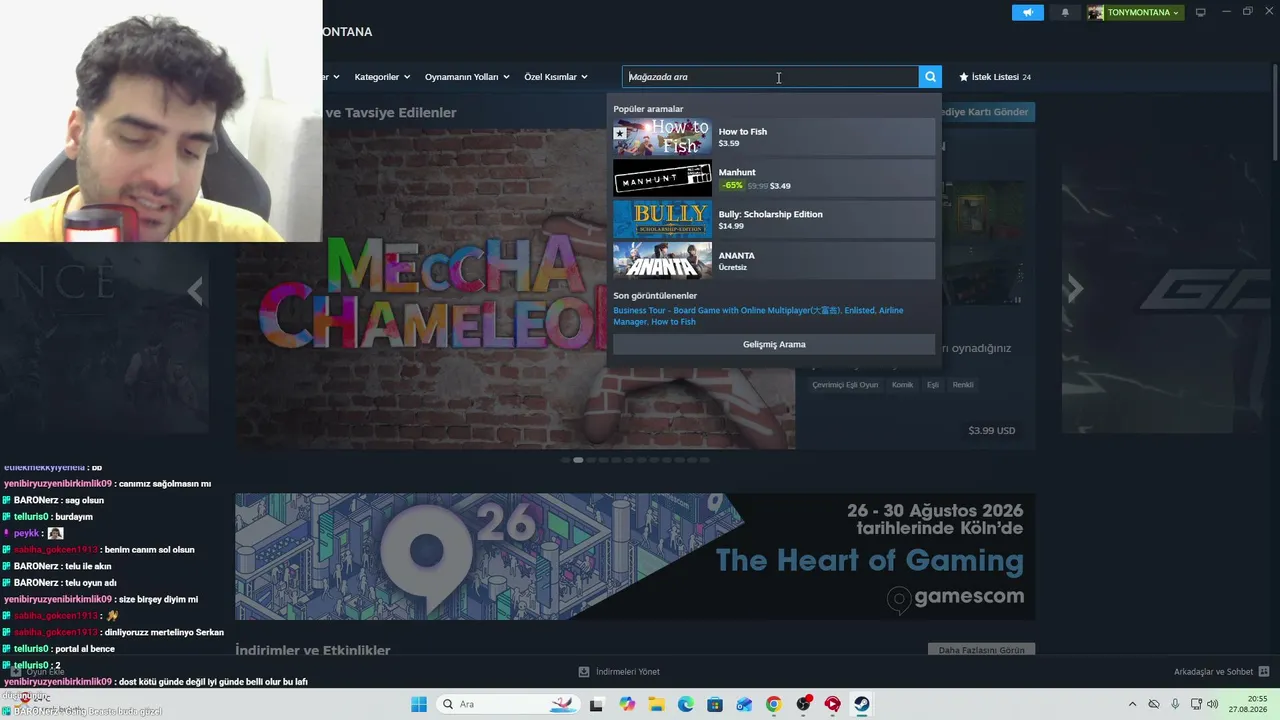This screenshot has width=1280, height=720.
Task: Click the blue magnifier search button
Action: pos(930,77)
